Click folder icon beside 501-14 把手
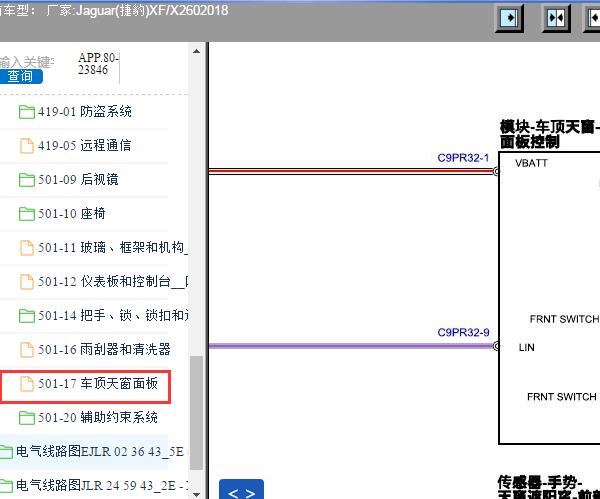 (x=26, y=316)
